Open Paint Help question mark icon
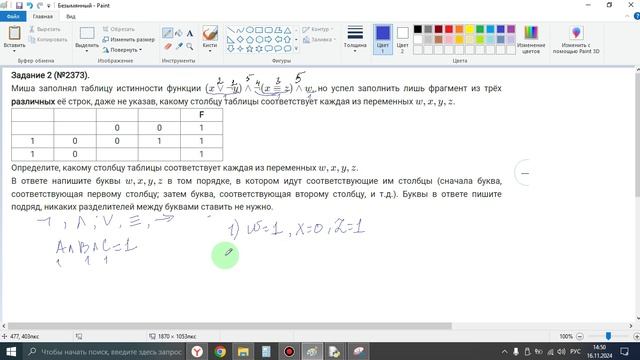 coord(637,16)
